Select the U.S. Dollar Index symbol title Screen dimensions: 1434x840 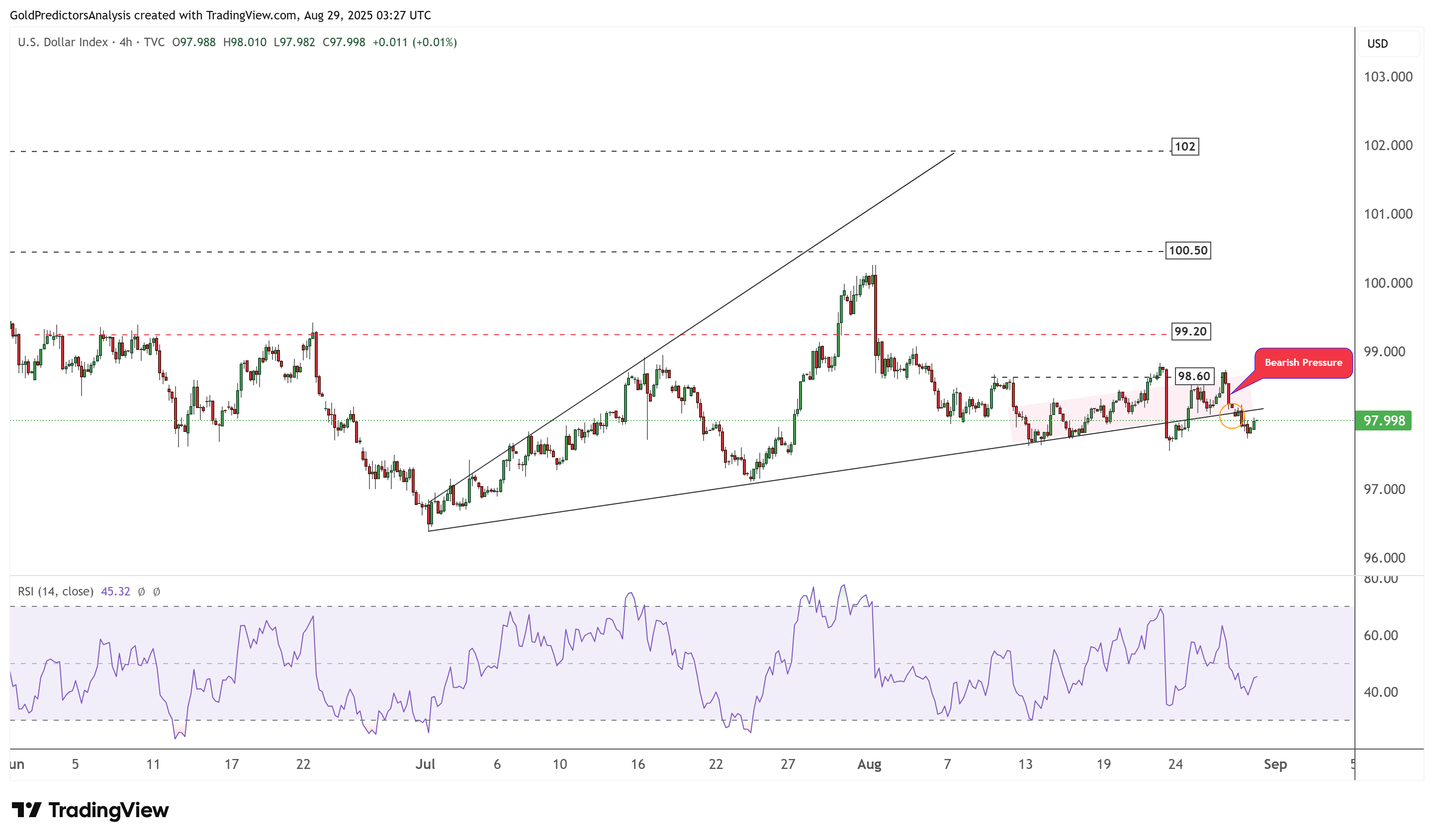tap(63, 42)
